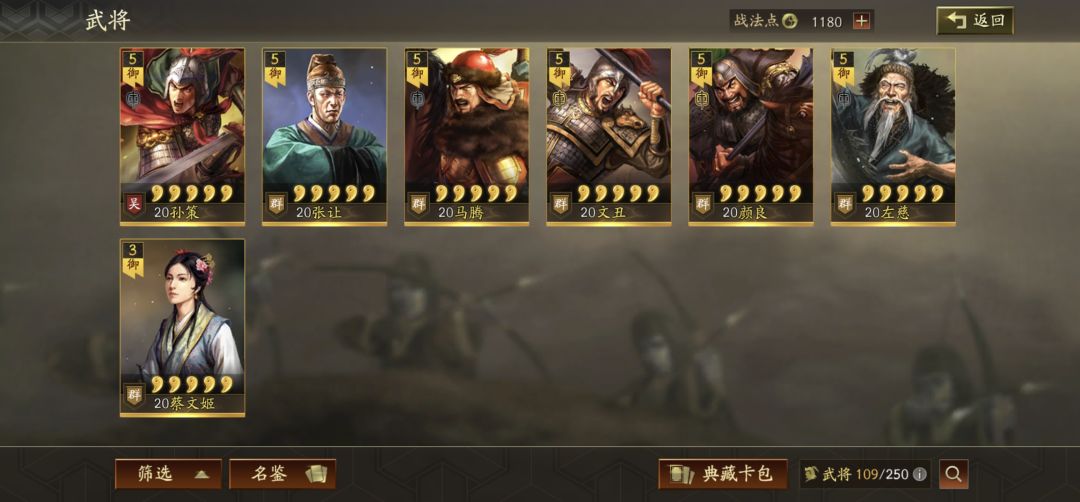Click the 群 faction badge on 左慈 card
This screenshot has height=502, width=1080.
(844, 204)
